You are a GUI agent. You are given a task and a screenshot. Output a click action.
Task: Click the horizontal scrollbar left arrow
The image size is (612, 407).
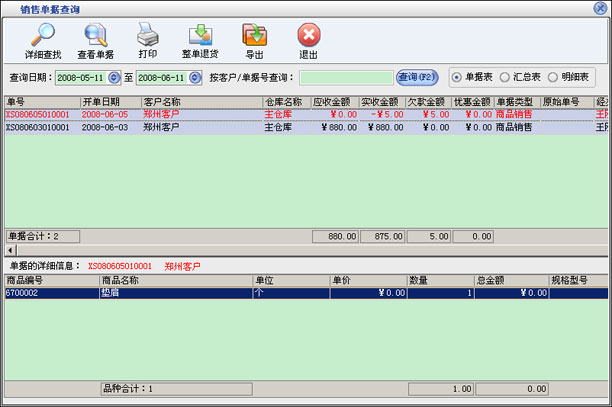pos(10,250)
